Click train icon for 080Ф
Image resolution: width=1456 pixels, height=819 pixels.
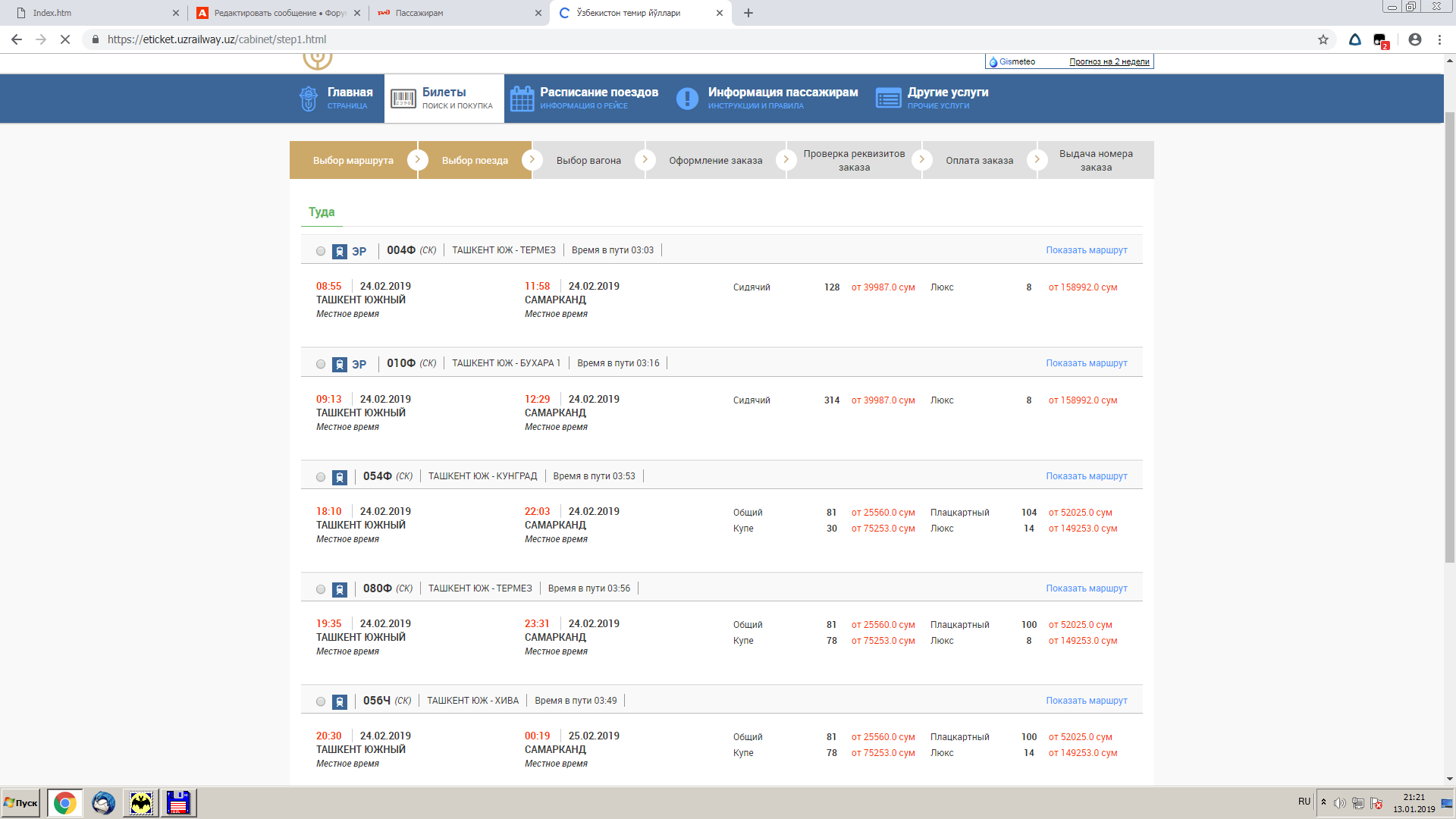pyautogui.click(x=340, y=589)
